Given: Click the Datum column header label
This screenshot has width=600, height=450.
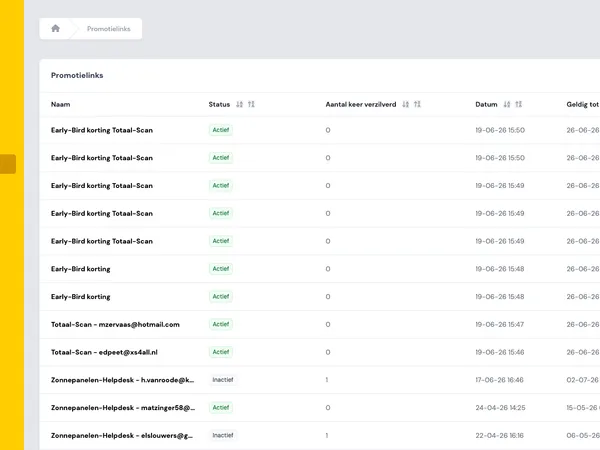Looking at the screenshot, I should pos(486,104).
